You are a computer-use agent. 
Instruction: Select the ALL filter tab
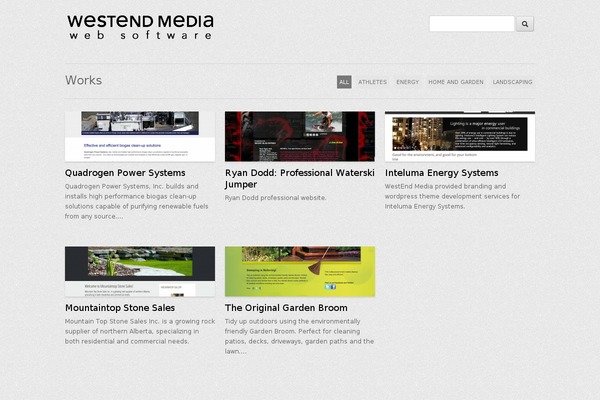(x=344, y=82)
